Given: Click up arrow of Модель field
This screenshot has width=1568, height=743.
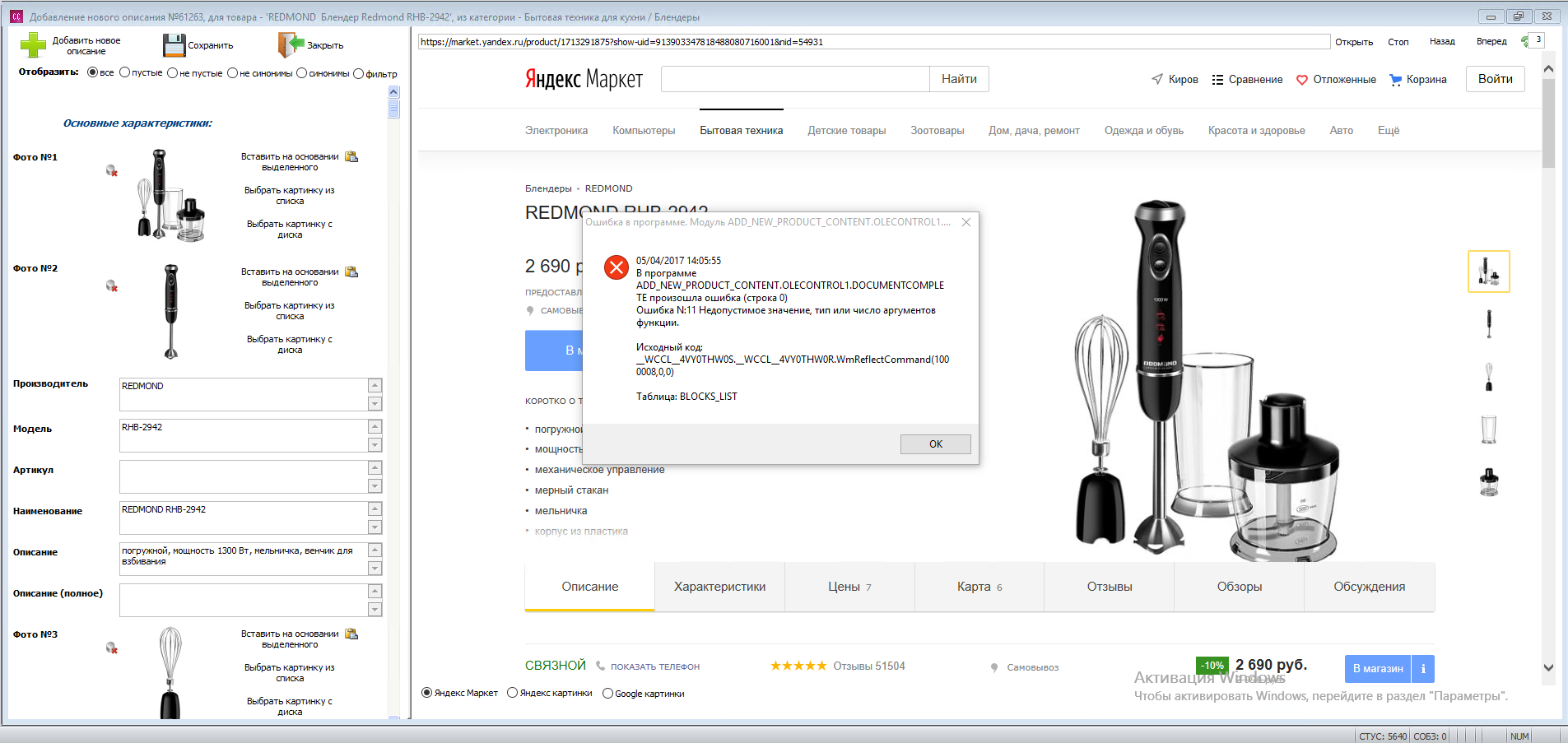Looking at the screenshot, I should point(375,427).
